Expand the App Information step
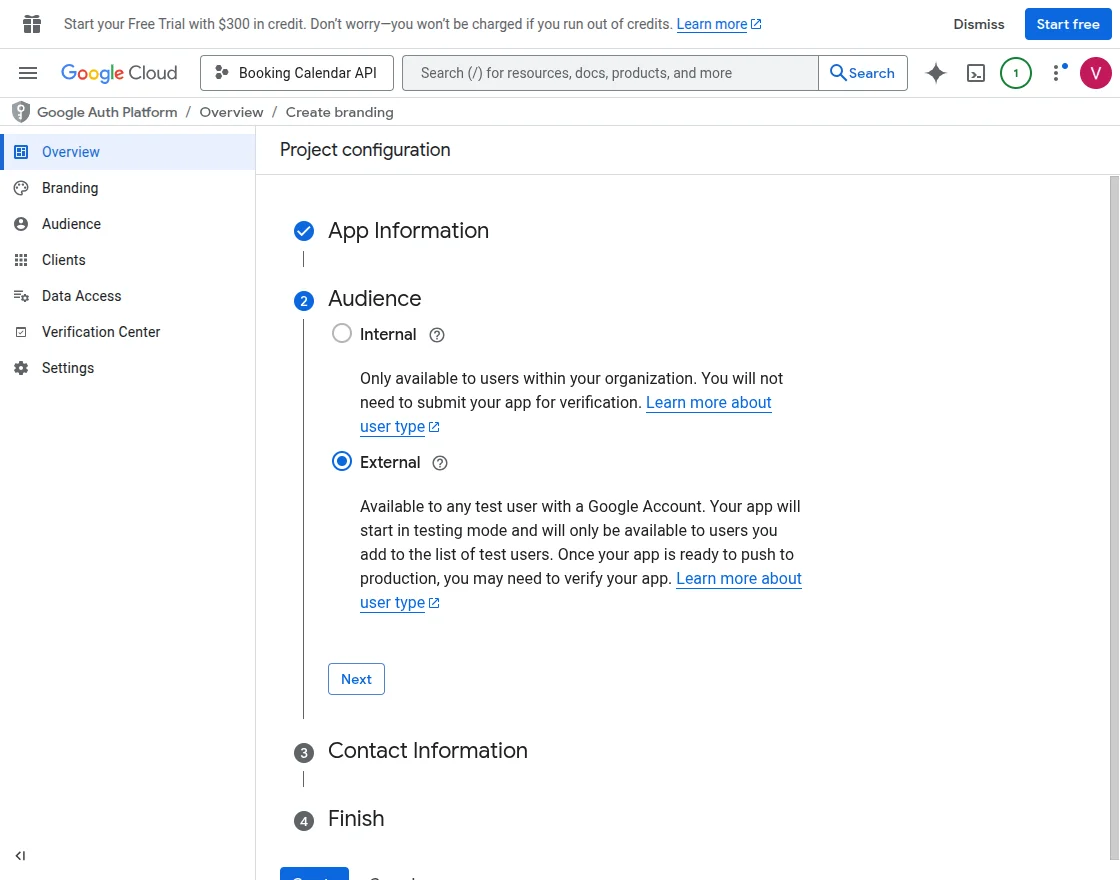The width and height of the screenshot is (1120, 880). [x=408, y=231]
